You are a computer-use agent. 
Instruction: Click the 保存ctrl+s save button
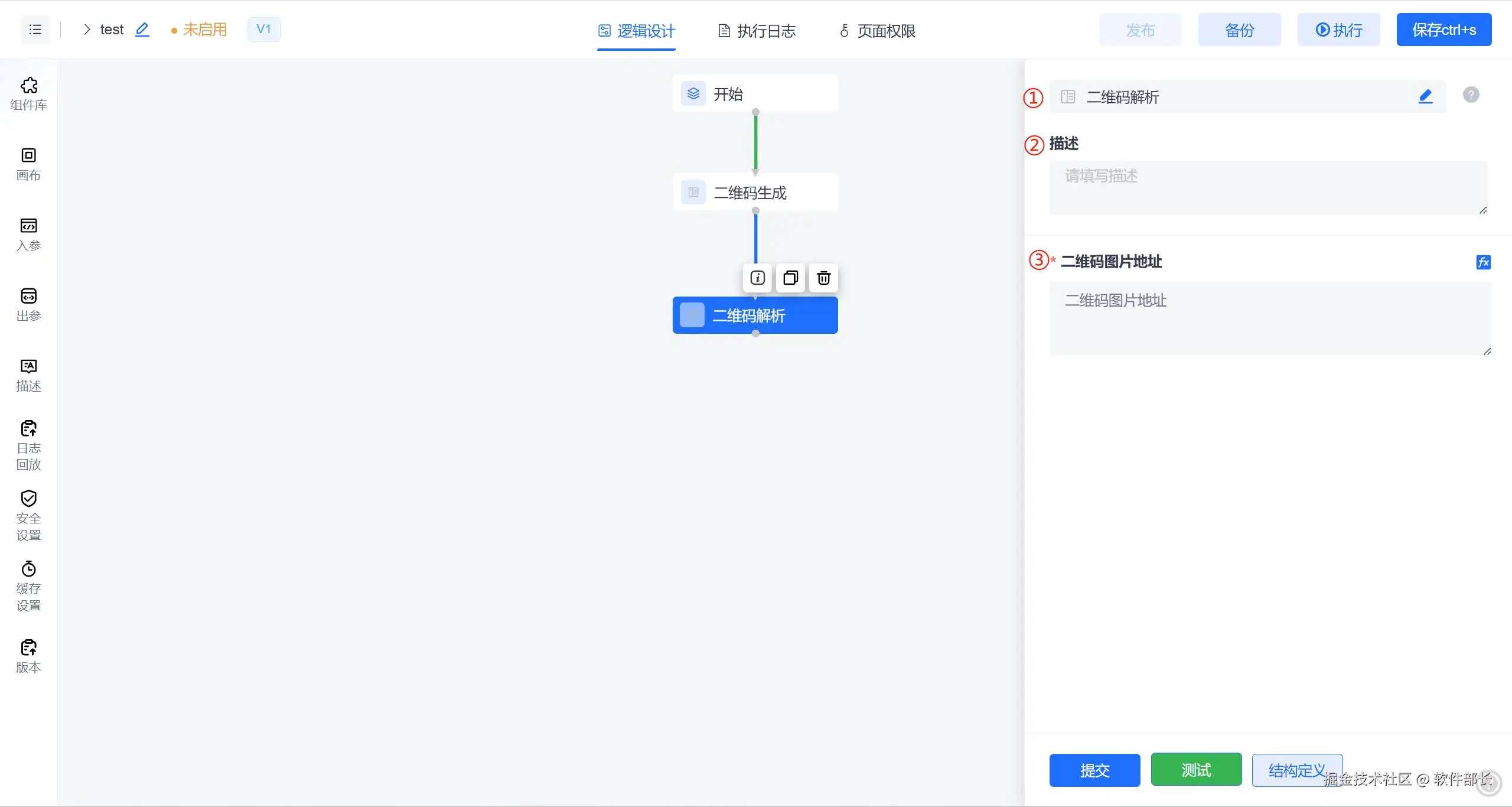(1443, 30)
